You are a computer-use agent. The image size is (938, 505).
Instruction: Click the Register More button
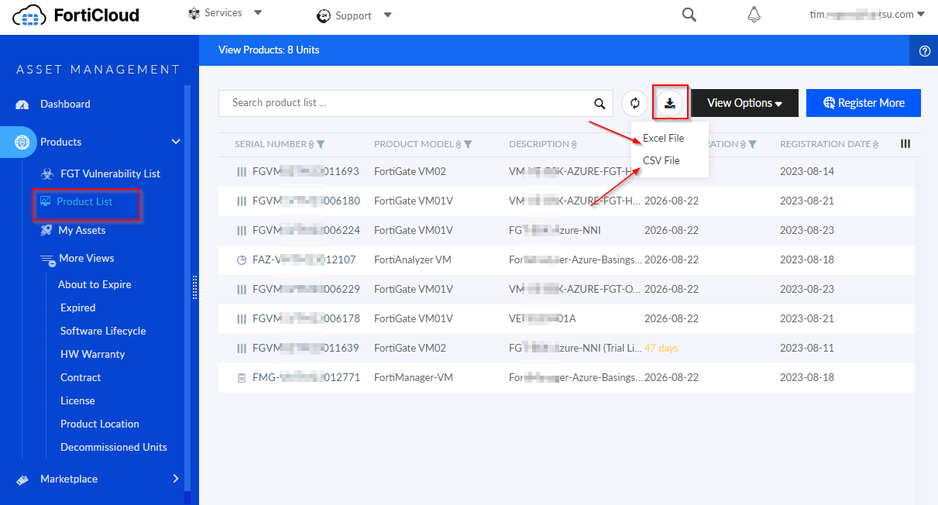[x=863, y=103]
